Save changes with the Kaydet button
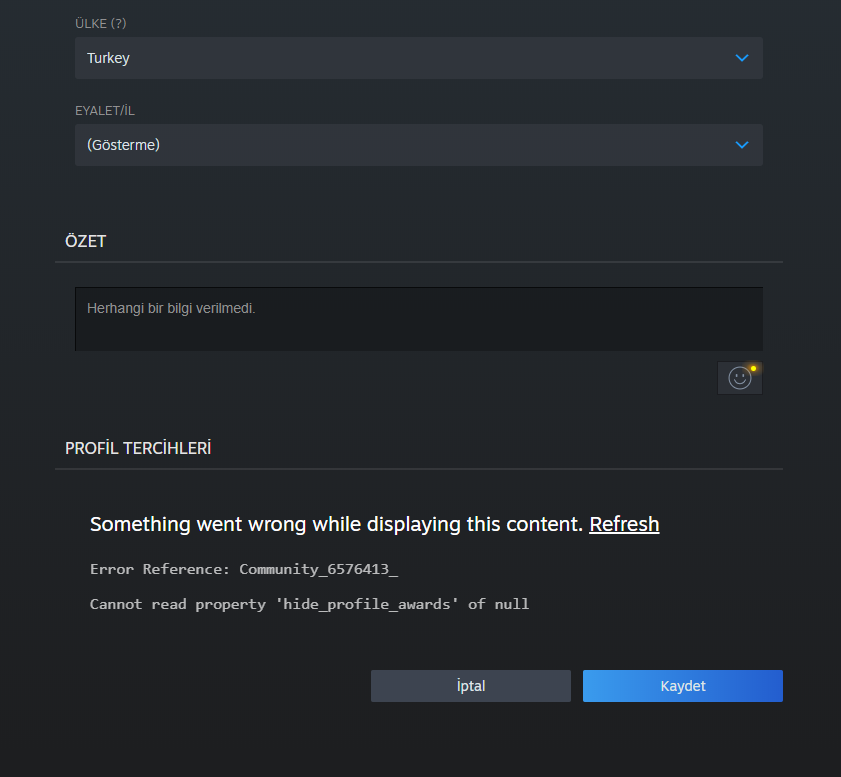The image size is (841, 777). [682, 686]
